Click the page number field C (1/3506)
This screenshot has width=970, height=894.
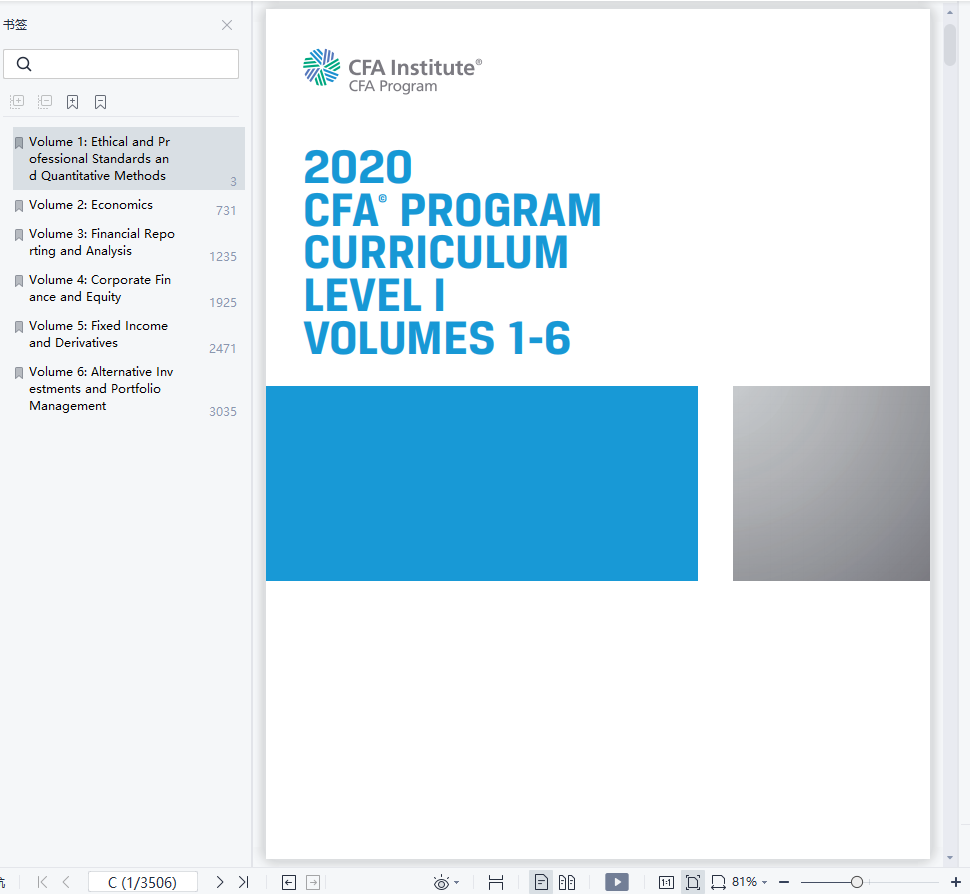coord(143,882)
